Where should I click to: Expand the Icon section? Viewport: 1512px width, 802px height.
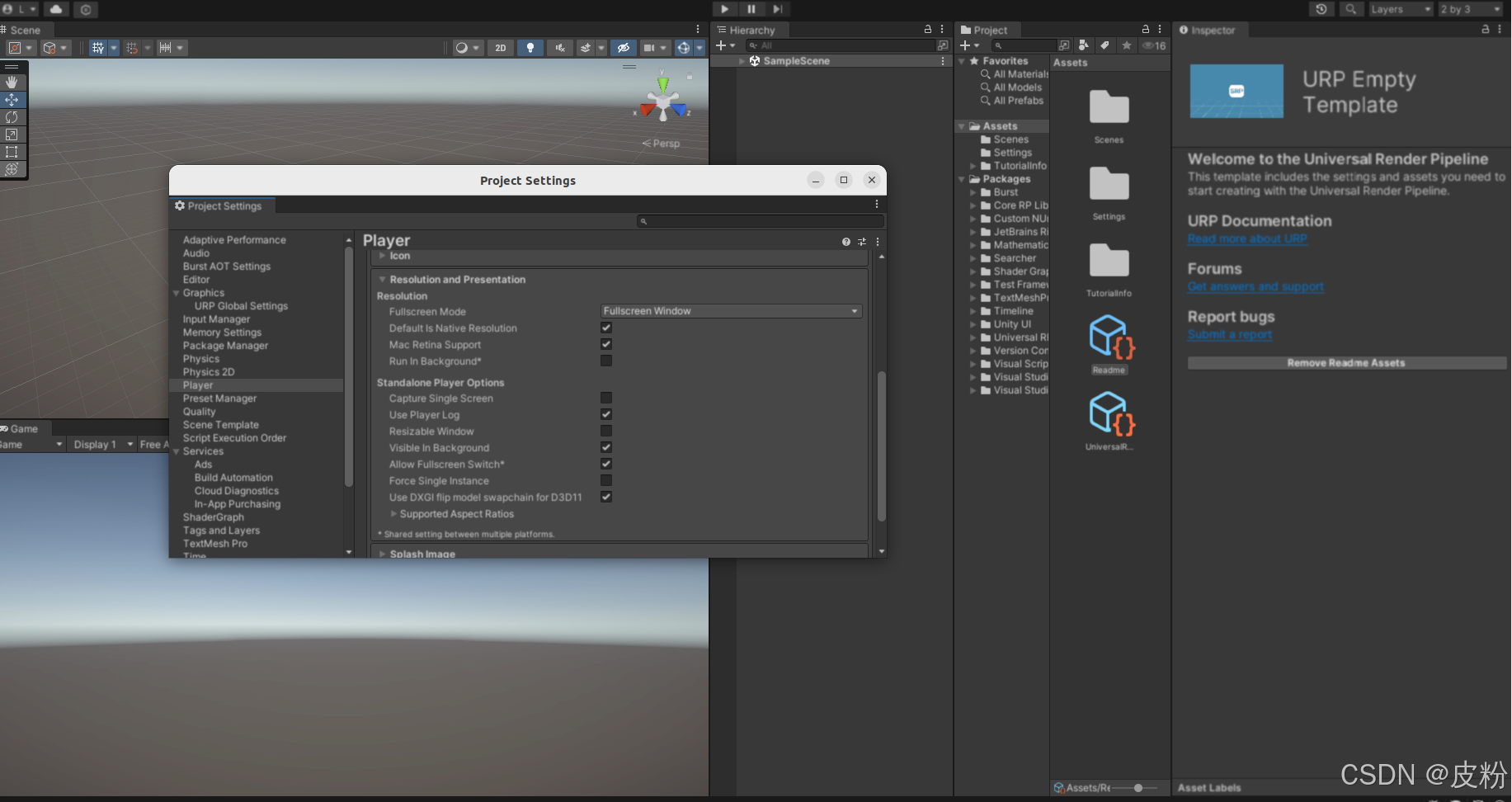(x=382, y=256)
